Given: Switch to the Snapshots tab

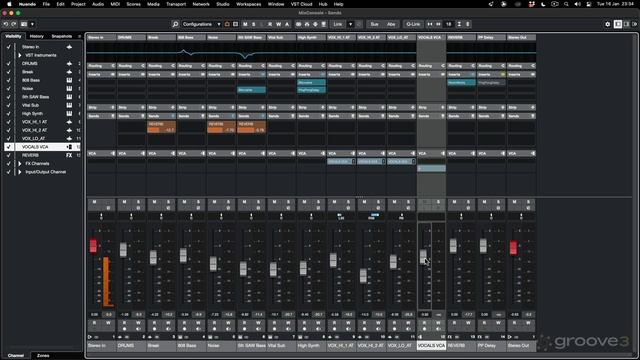Looking at the screenshot, I should click(x=62, y=36).
